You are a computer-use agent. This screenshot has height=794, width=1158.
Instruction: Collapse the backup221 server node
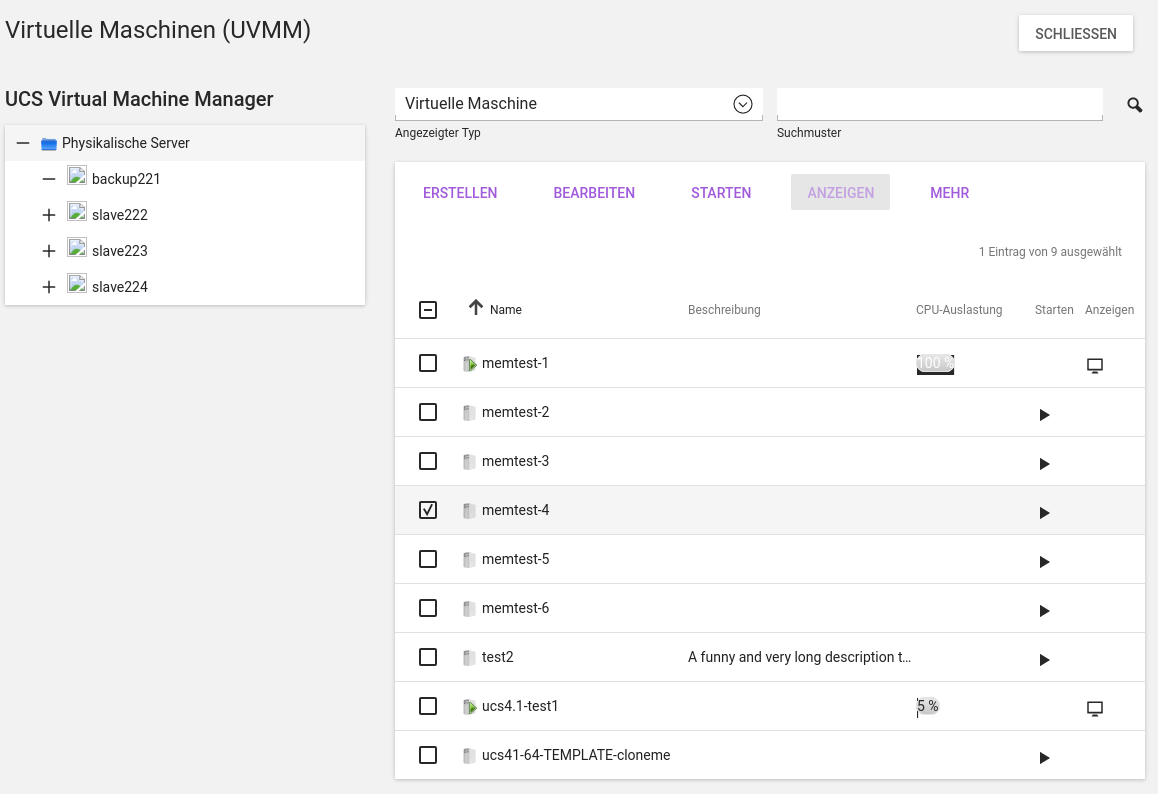[x=48, y=179]
